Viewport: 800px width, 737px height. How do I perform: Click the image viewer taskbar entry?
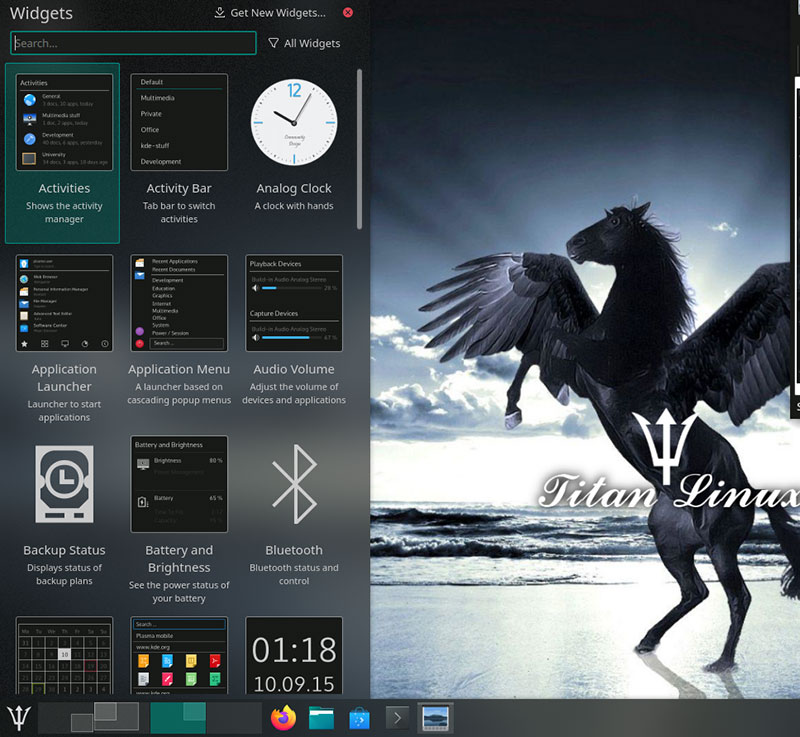435,718
